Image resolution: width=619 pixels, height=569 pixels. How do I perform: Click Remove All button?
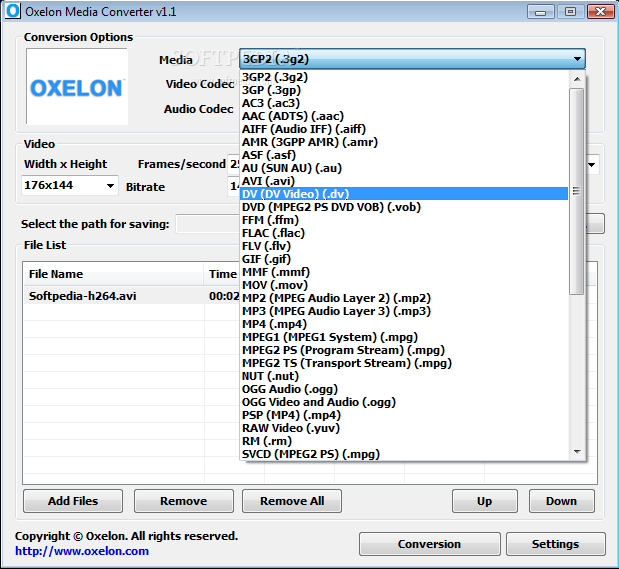coord(292,501)
